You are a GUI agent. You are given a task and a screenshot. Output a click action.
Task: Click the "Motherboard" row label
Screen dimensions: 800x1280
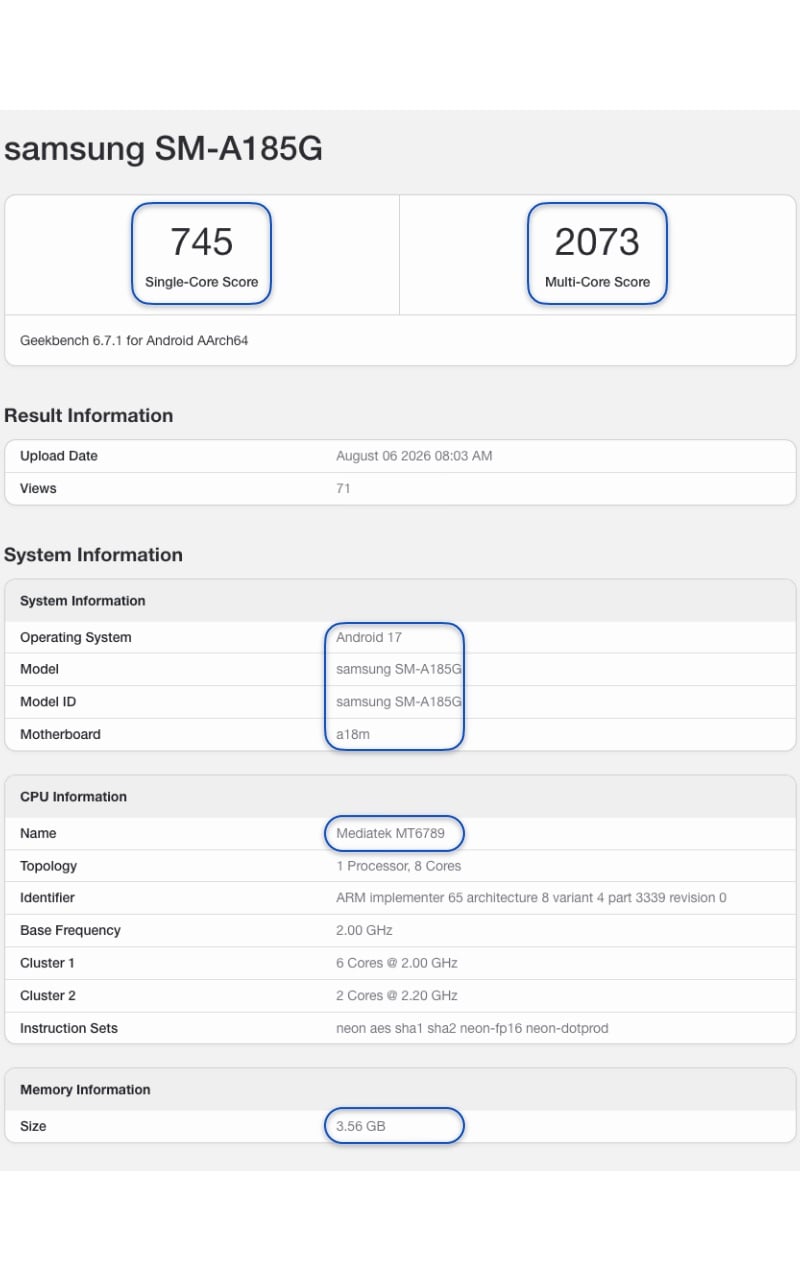click(60, 735)
